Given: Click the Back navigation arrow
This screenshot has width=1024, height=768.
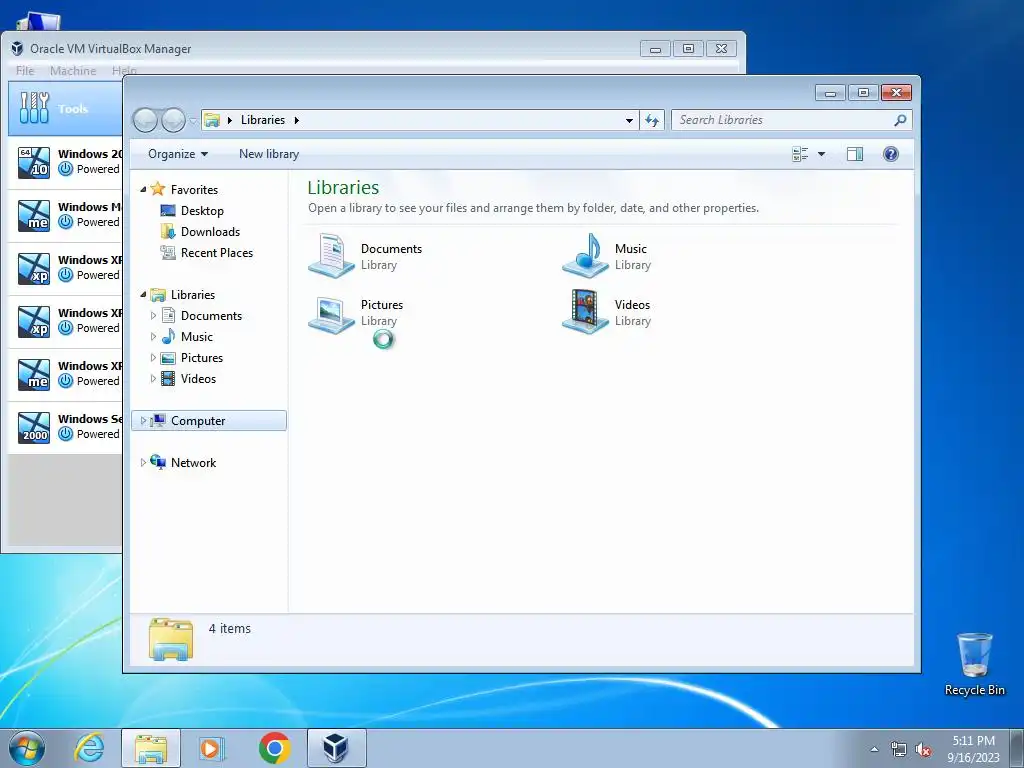Looking at the screenshot, I should (145, 120).
